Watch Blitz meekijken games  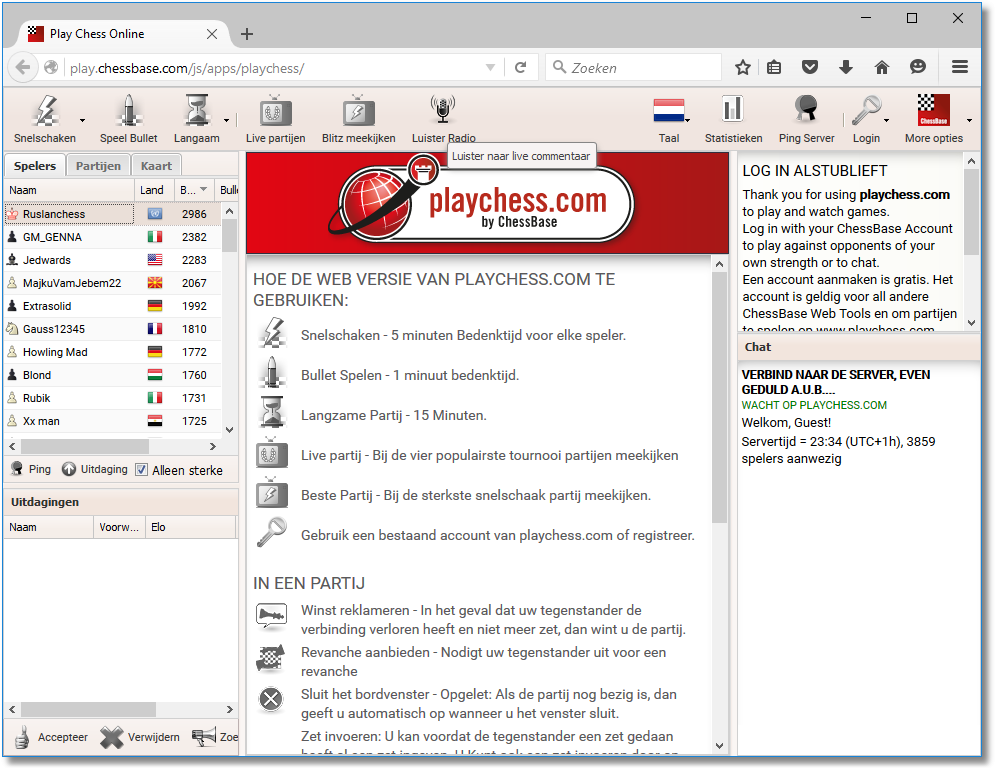pos(358,118)
